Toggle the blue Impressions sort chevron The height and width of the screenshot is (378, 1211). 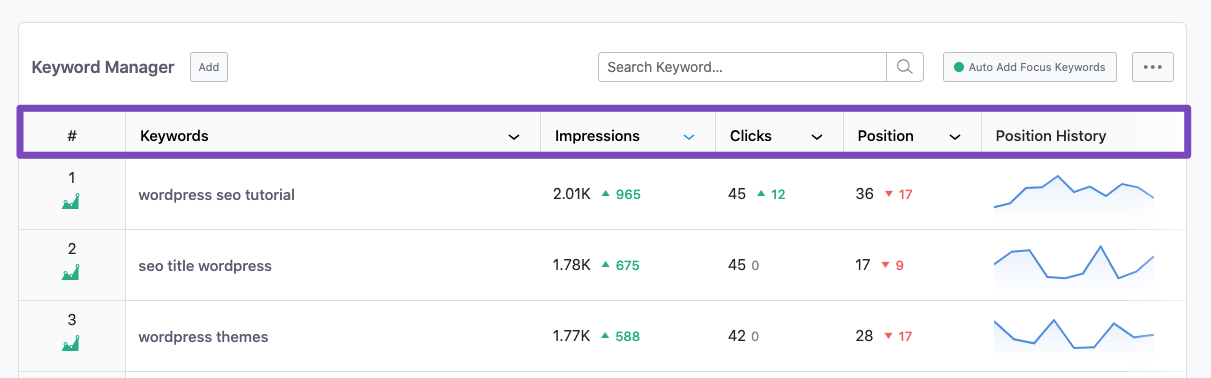(689, 136)
